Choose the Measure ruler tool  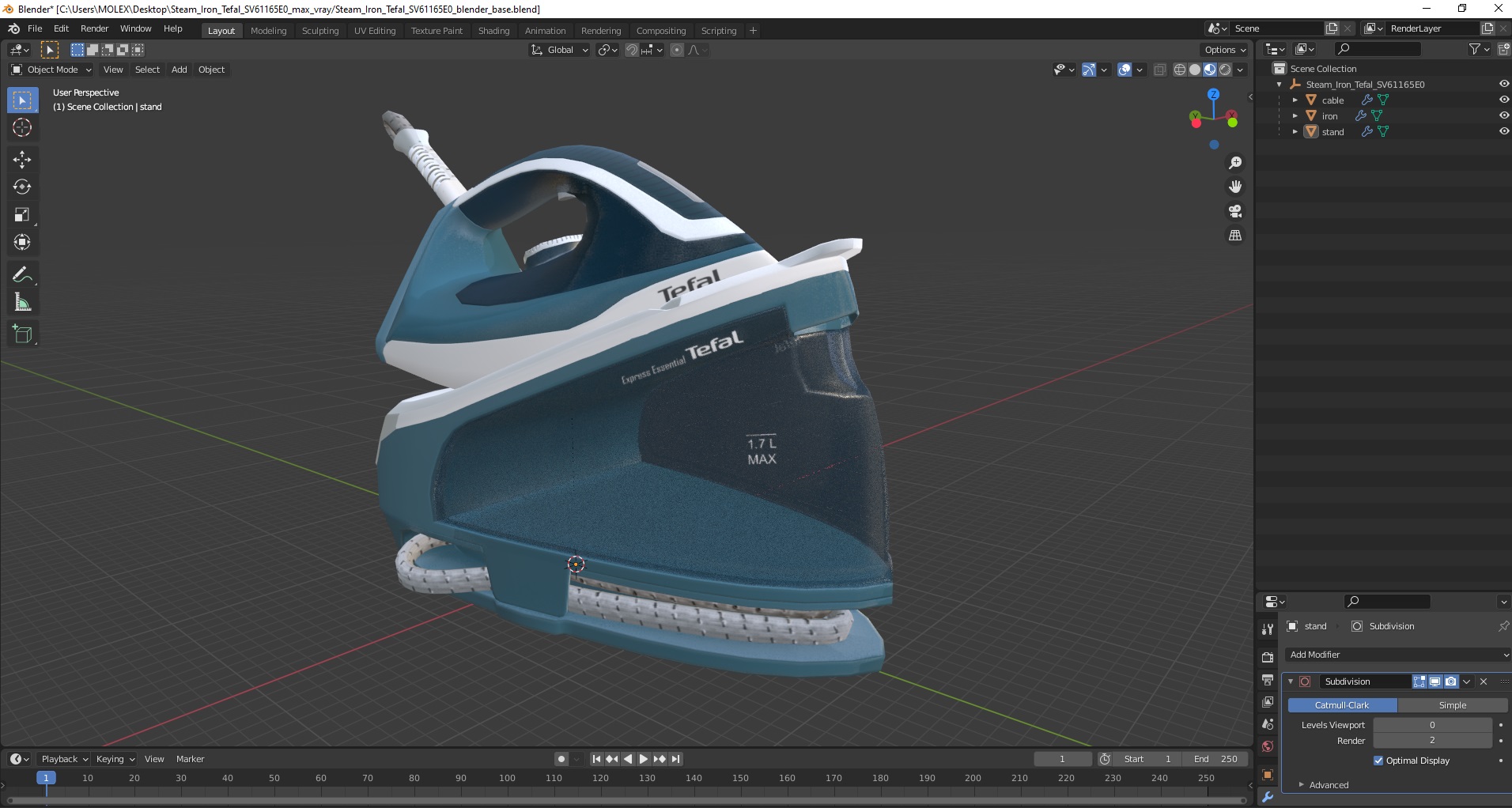[x=22, y=302]
